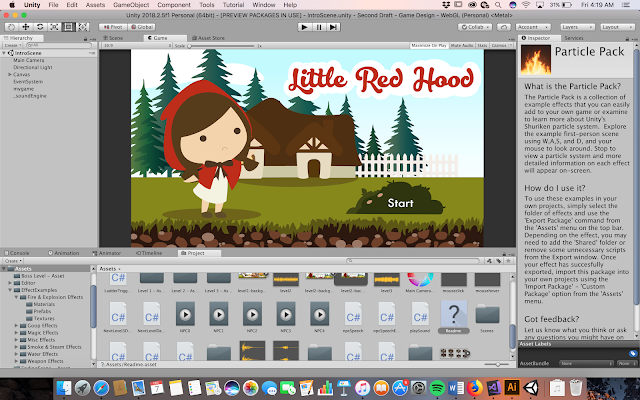Click the Start button in Game view
The width and height of the screenshot is (640, 400).
pyautogui.click(x=400, y=203)
